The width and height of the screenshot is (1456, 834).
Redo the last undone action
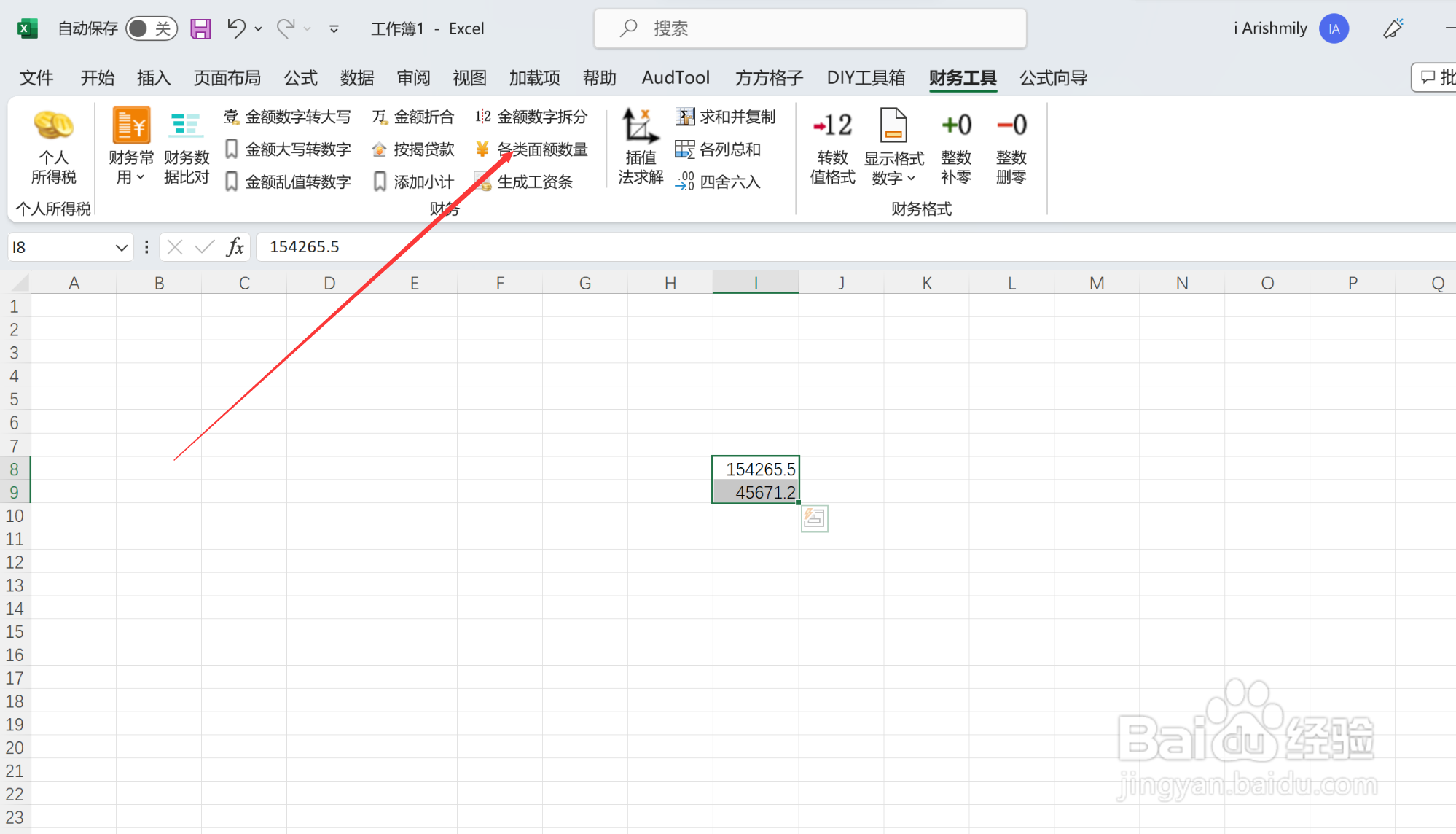pos(286,28)
